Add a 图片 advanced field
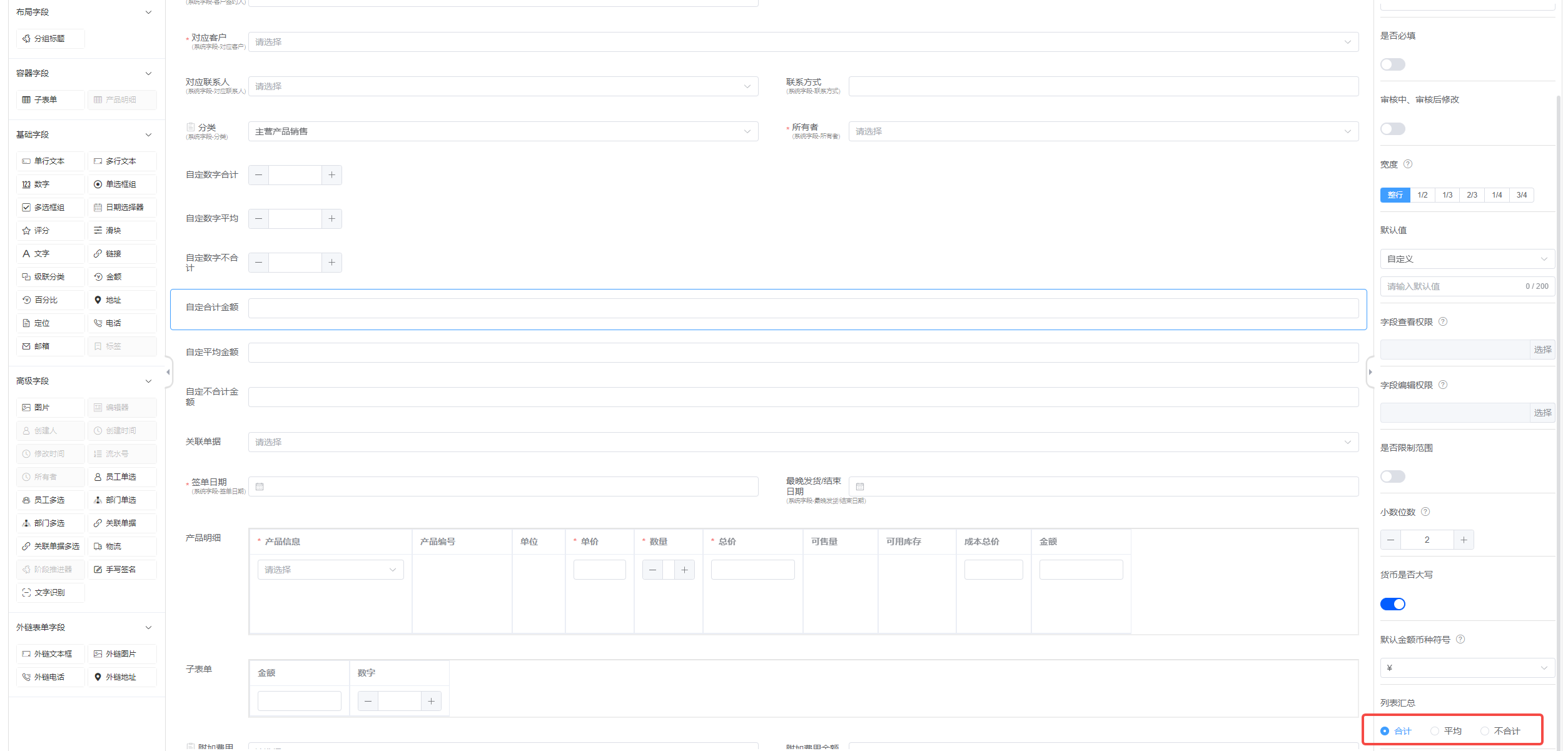Screen dimensions: 1568x751 (x=50, y=408)
